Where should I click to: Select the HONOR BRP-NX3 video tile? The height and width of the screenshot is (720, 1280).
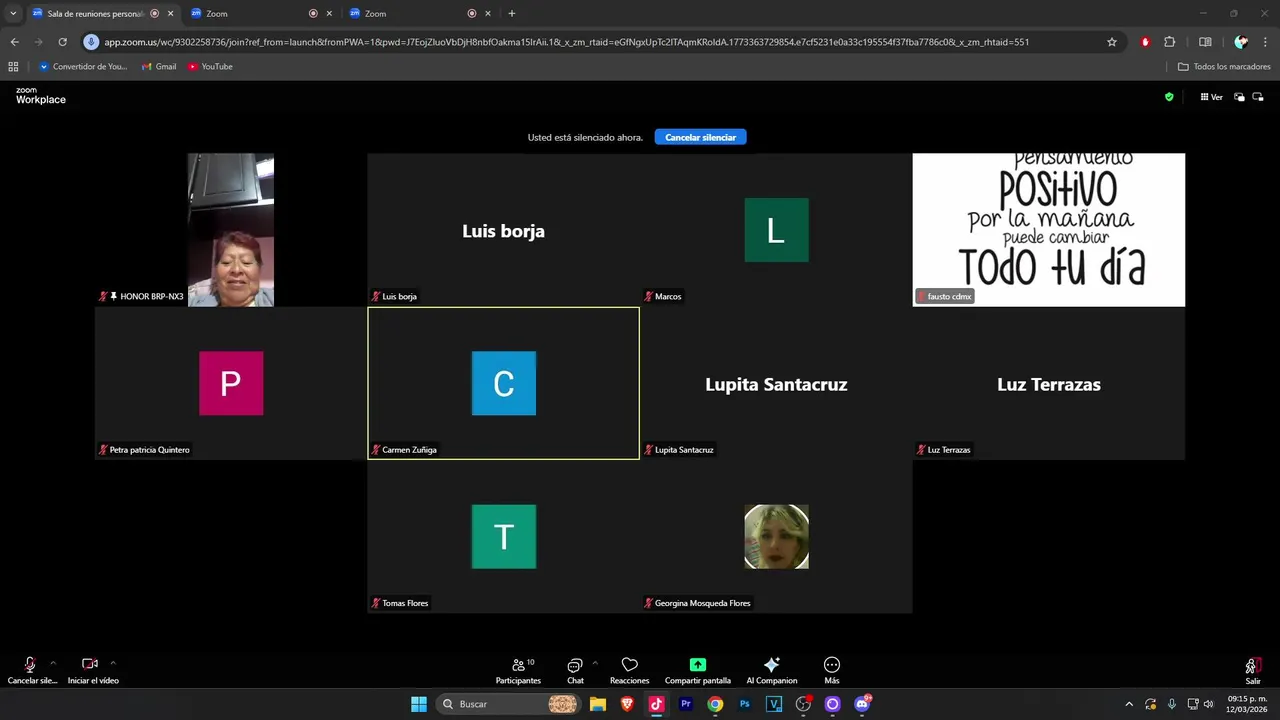(231, 230)
